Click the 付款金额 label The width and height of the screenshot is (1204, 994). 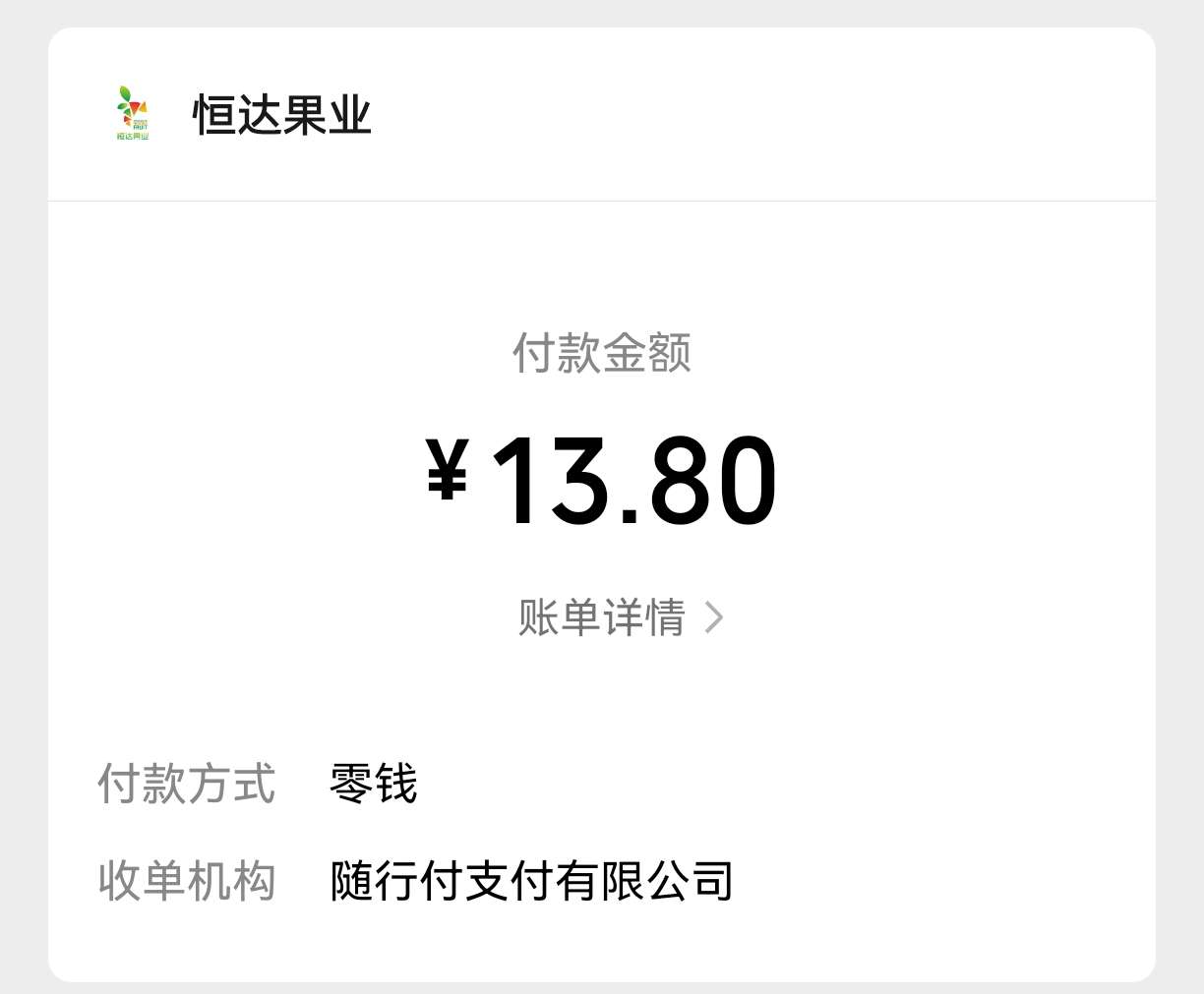[602, 353]
